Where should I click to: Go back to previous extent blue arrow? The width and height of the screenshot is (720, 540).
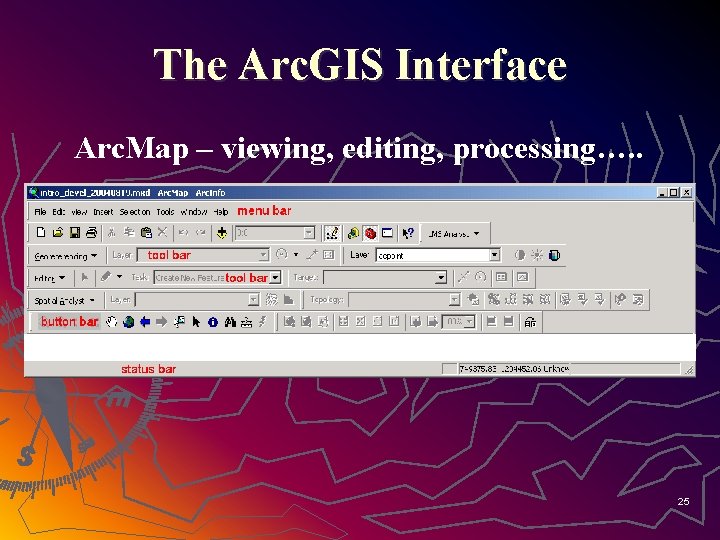click(x=145, y=322)
